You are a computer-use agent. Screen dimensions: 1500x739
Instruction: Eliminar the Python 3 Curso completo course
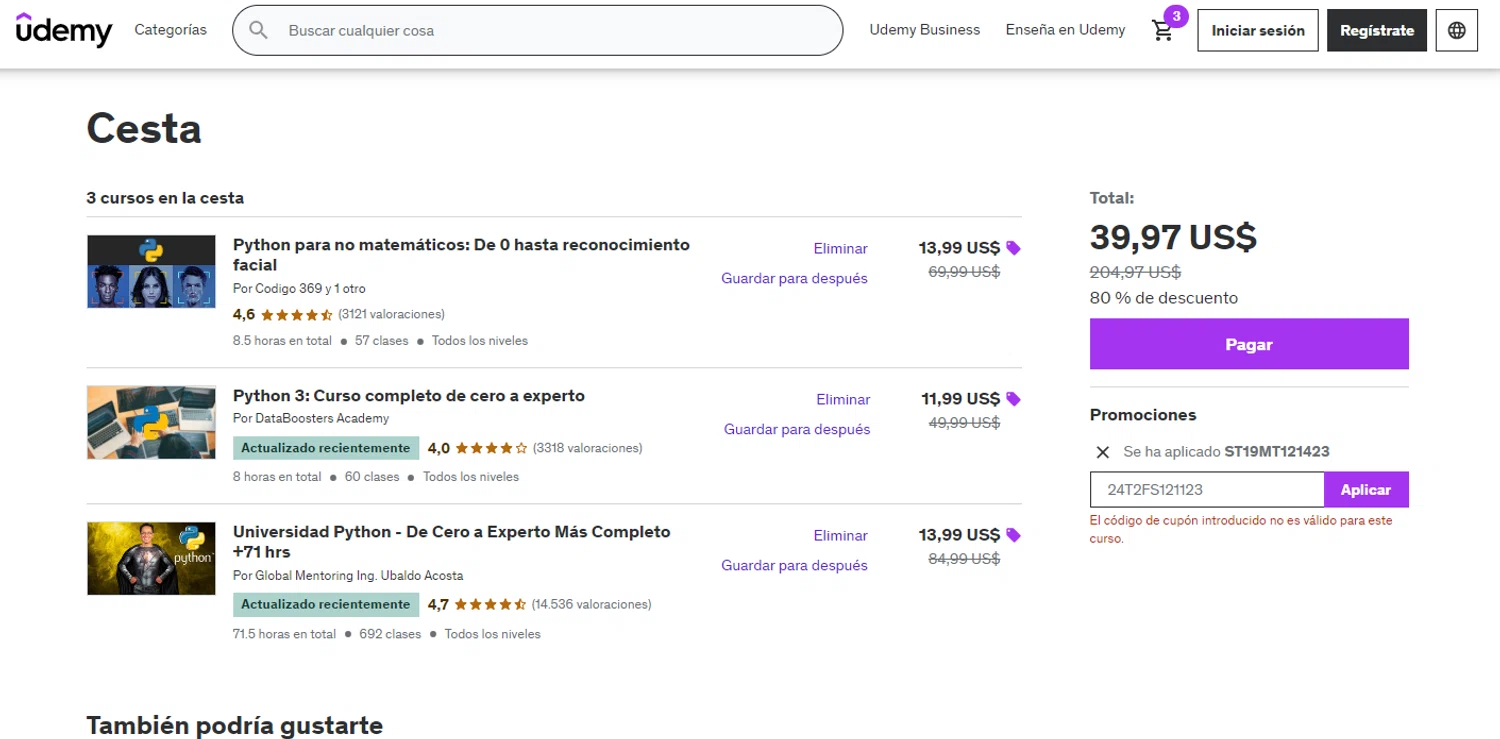[843, 399]
